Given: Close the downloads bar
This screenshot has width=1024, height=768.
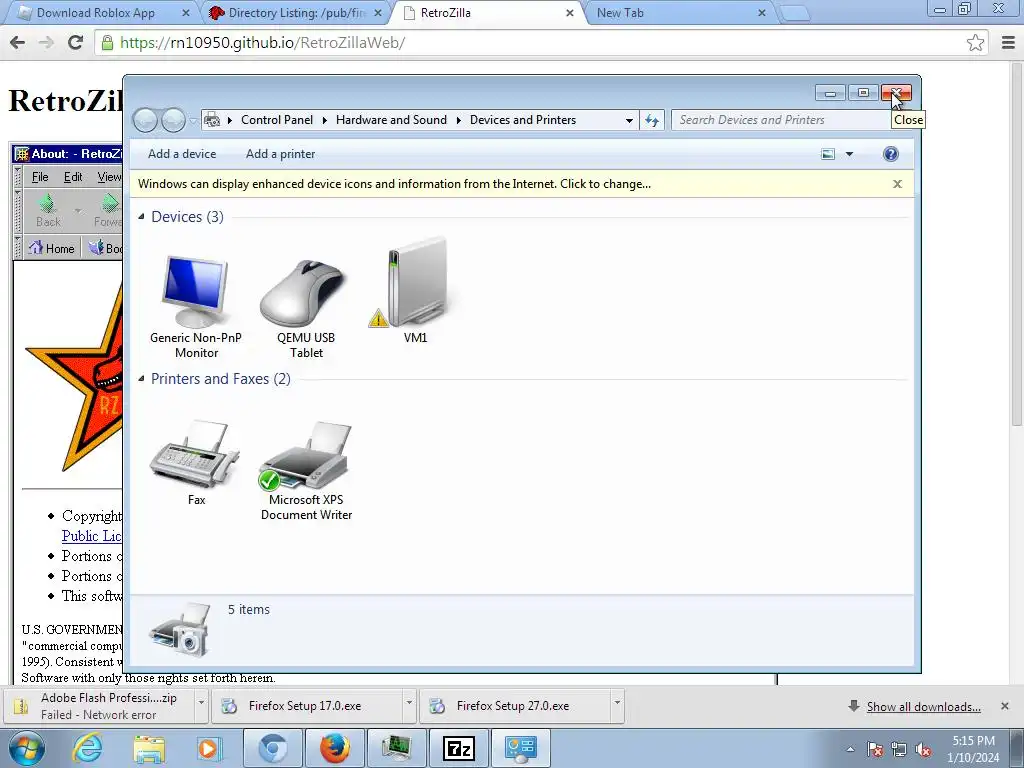Looking at the screenshot, I should pos(1004,706).
